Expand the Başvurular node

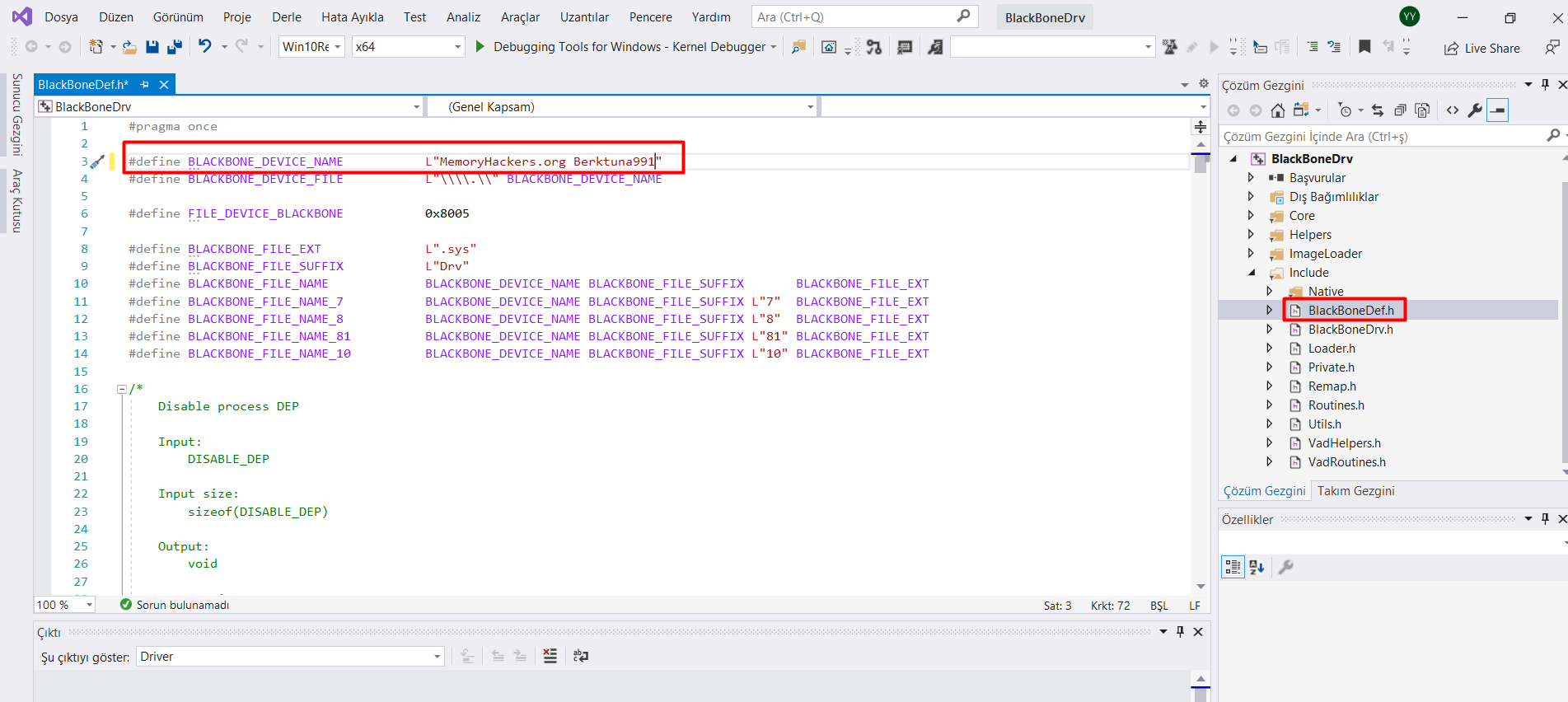click(x=1251, y=178)
